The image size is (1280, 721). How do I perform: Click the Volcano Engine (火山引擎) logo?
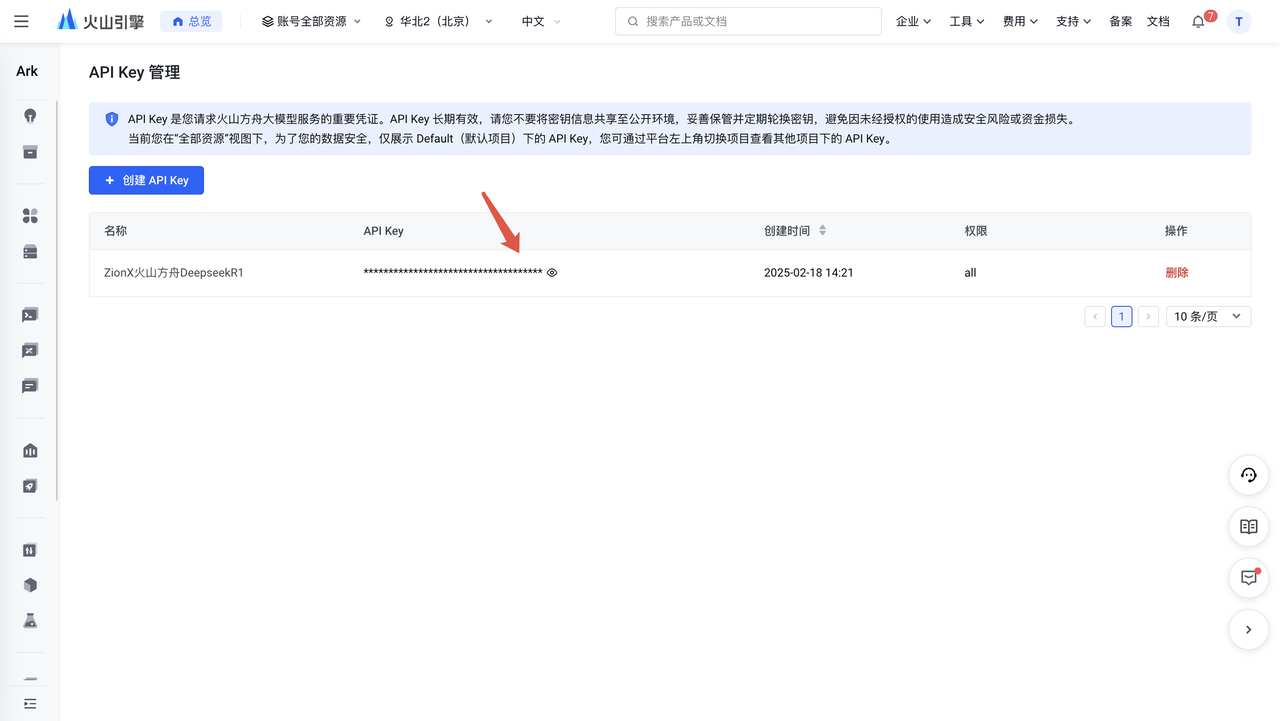pos(100,21)
